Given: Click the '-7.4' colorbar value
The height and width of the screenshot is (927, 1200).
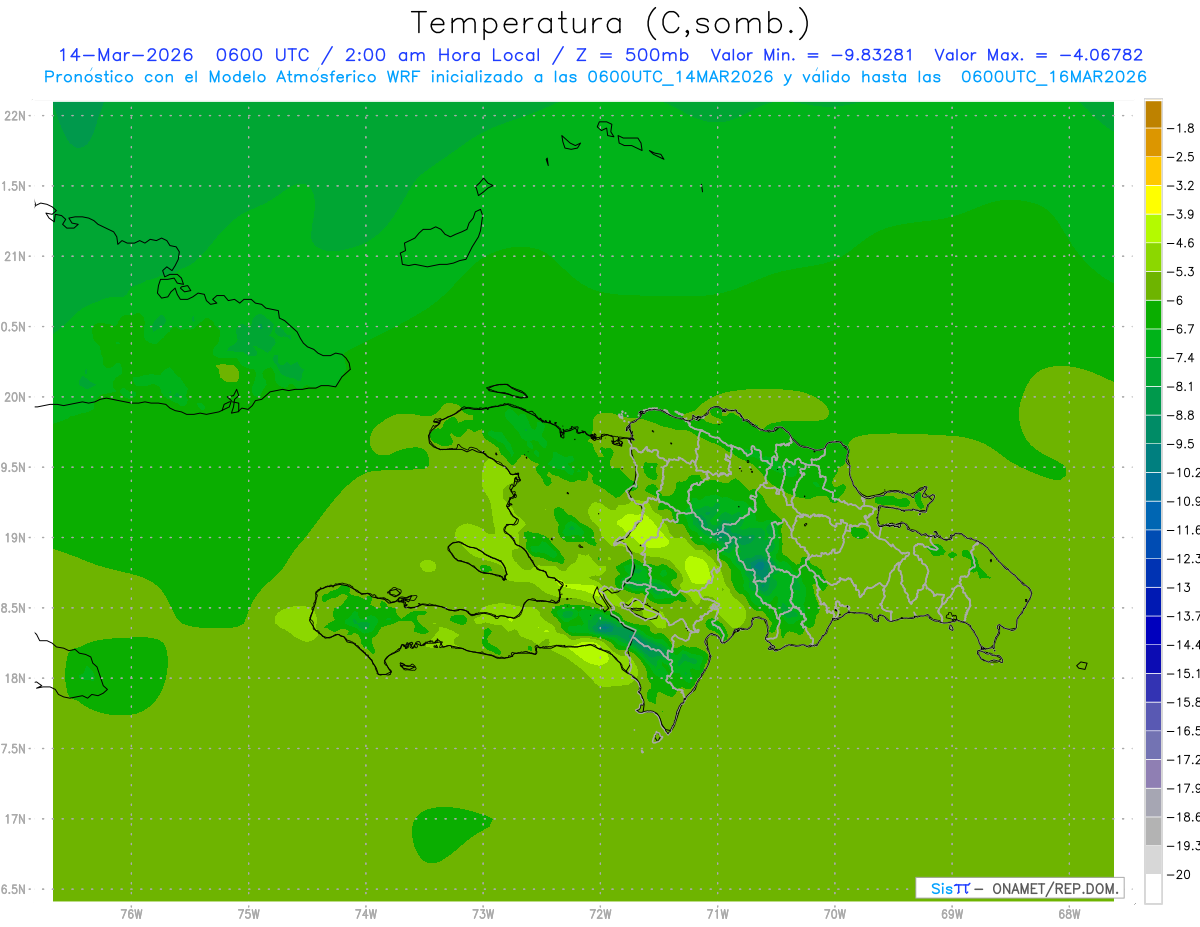Looking at the screenshot, I should pos(1182,357).
